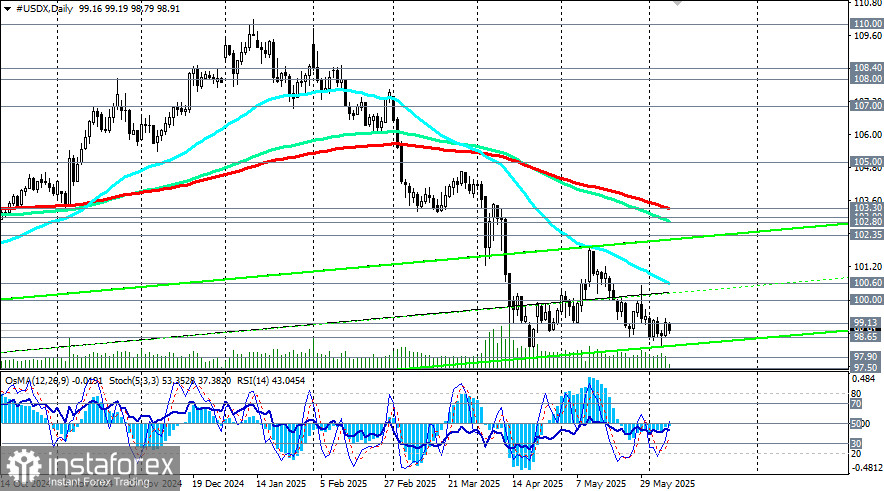
Task: Click the 14 Apr 2025 date label
Action: [x=537, y=484]
